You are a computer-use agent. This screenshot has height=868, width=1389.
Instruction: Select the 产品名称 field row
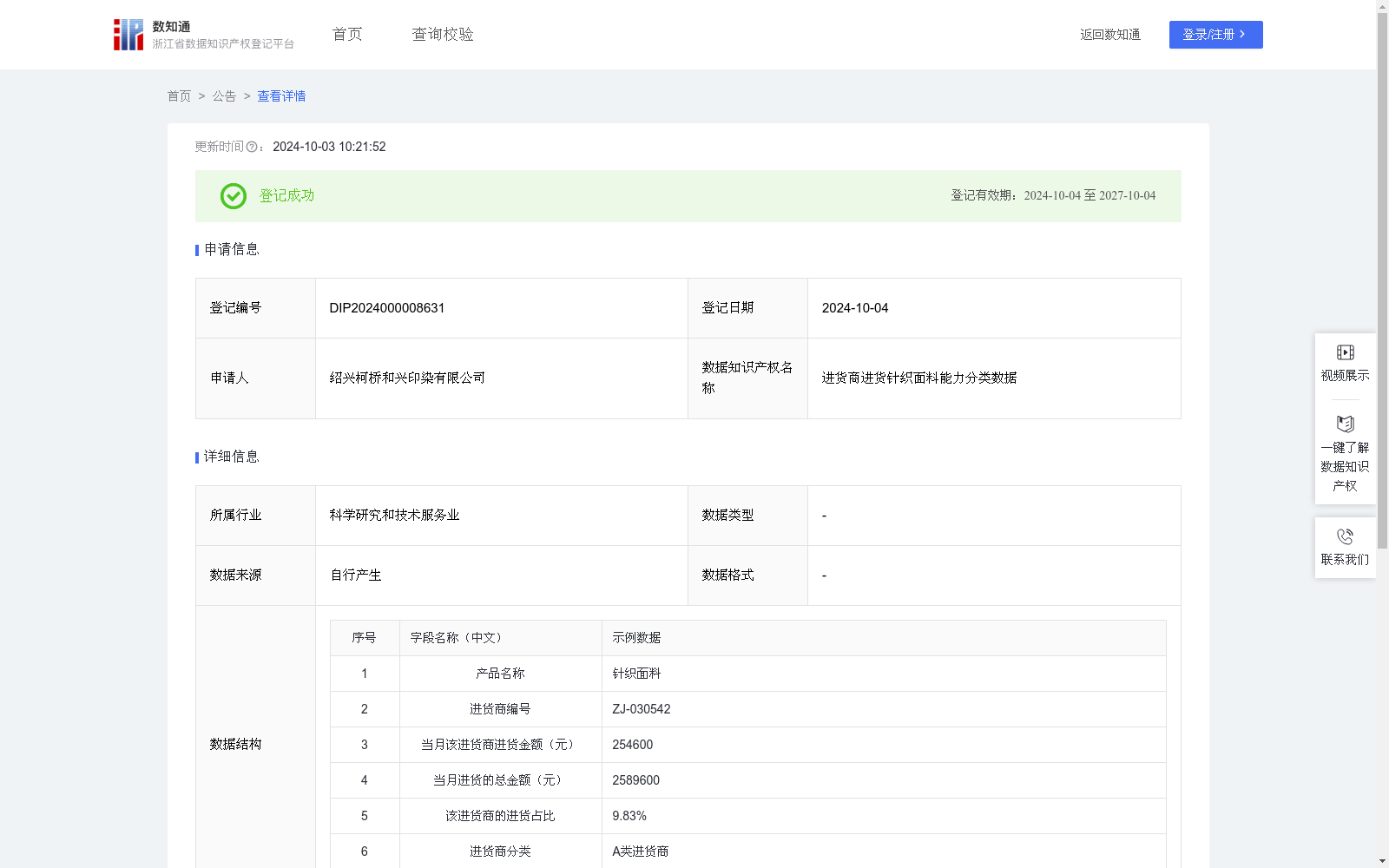[748, 674]
